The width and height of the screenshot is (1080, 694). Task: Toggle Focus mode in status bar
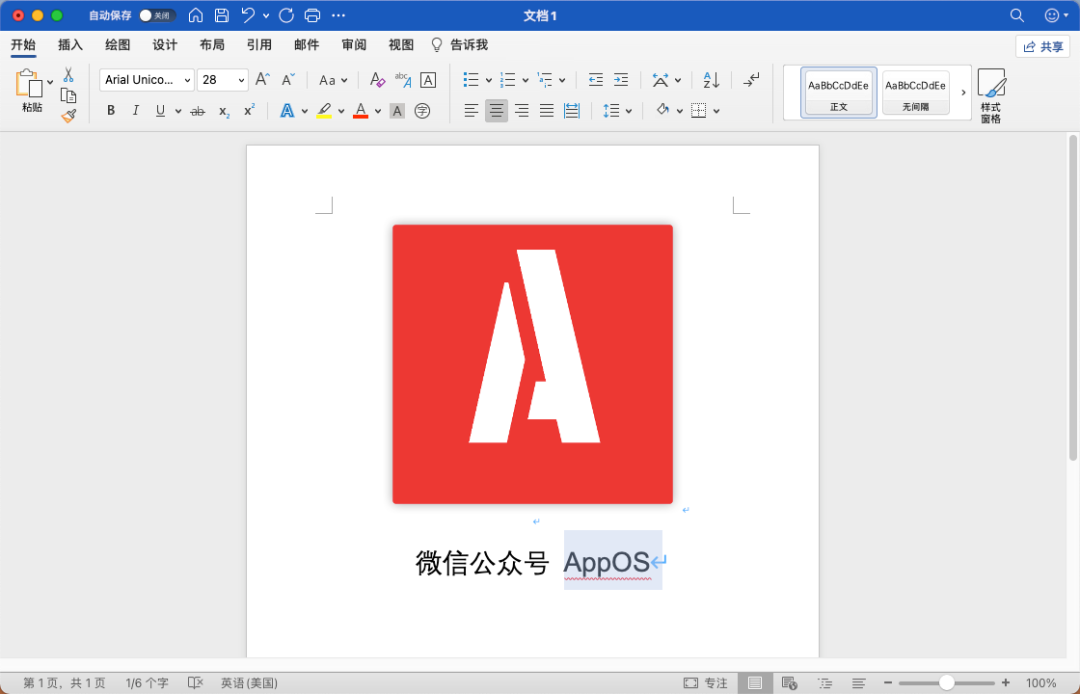(705, 683)
